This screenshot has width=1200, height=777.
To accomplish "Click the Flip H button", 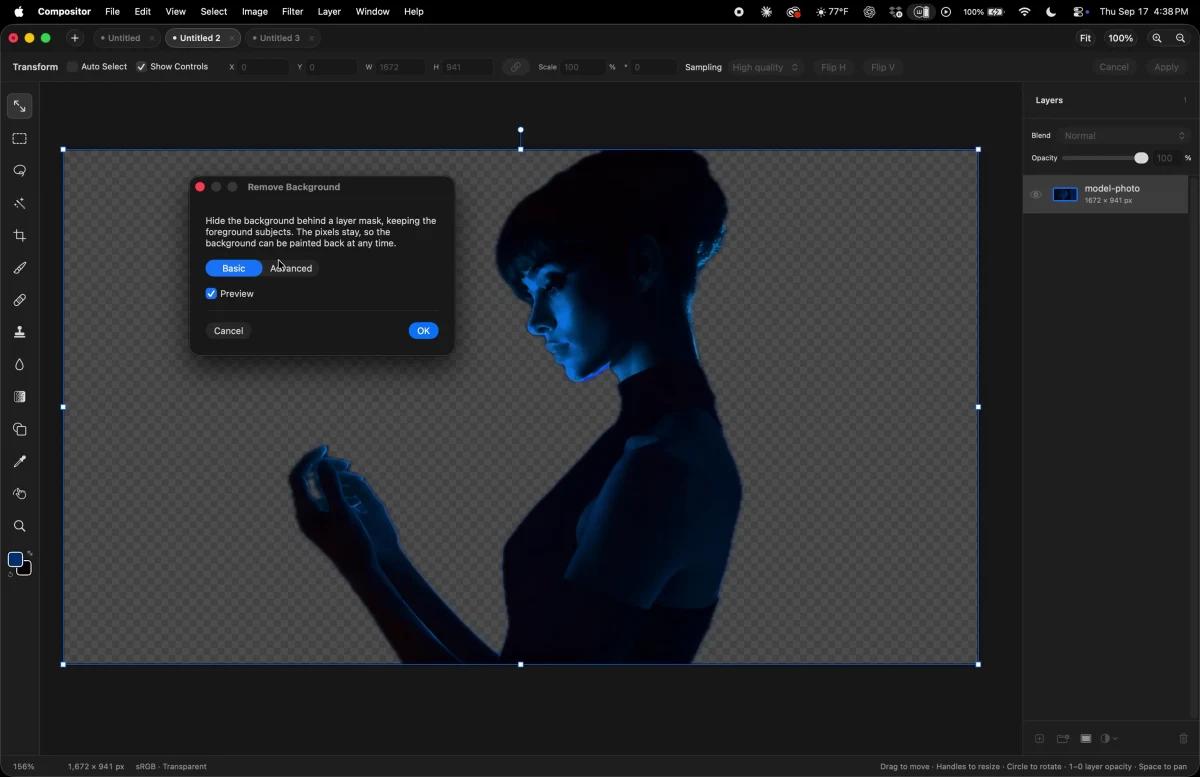I will (x=833, y=67).
